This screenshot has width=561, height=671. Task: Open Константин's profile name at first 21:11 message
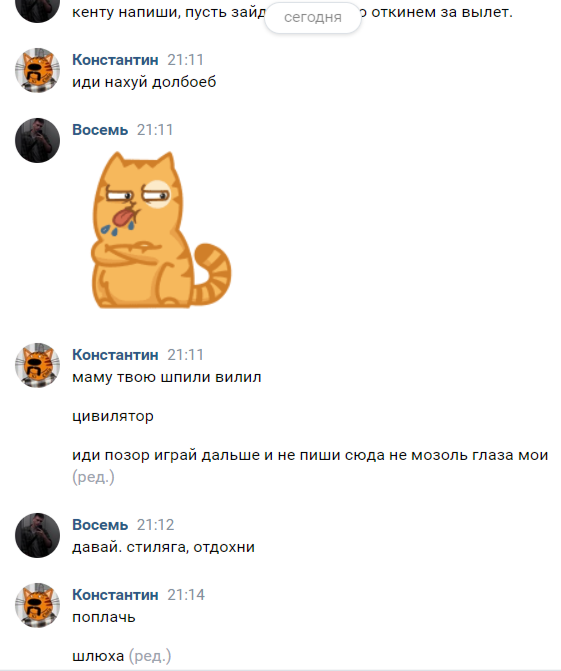115,60
